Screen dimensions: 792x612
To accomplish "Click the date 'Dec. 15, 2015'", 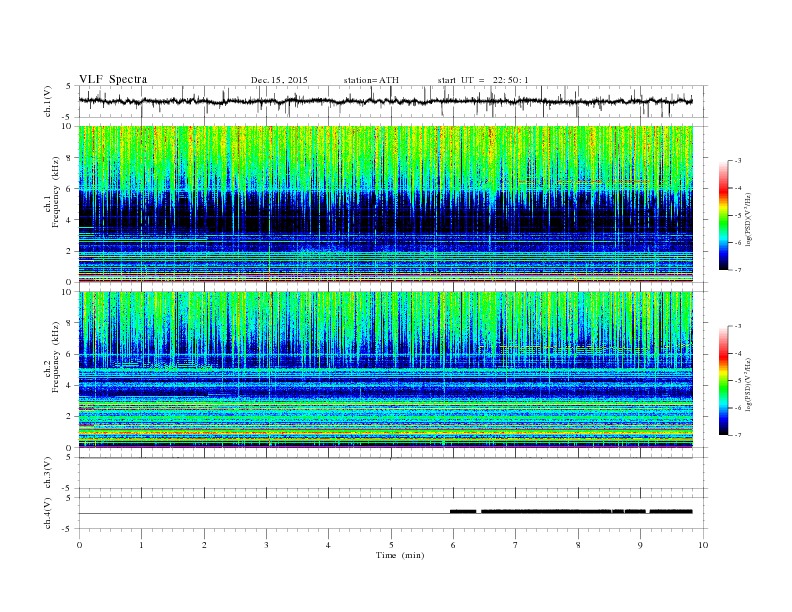I will click(279, 80).
